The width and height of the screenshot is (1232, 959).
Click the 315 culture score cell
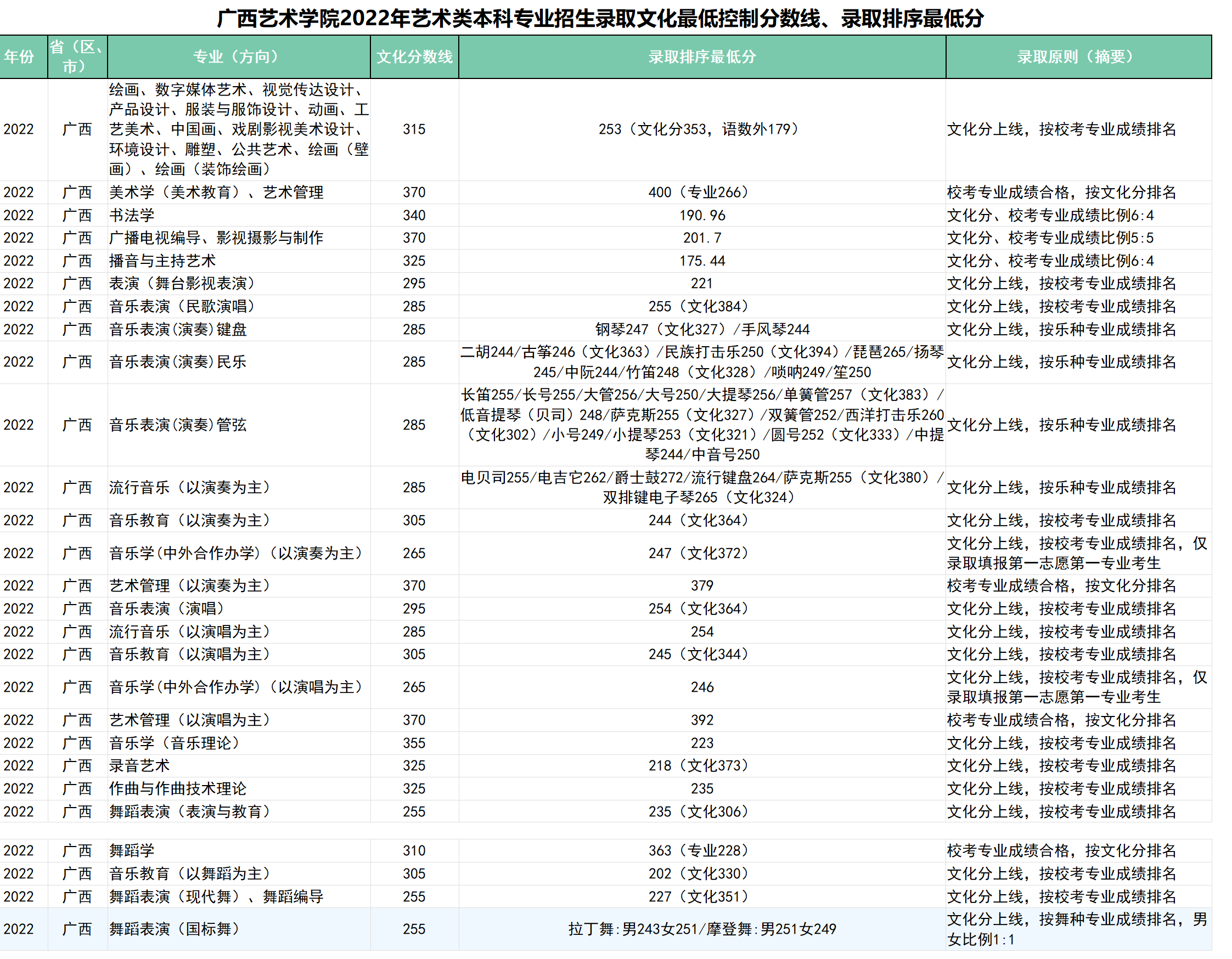coord(415,129)
